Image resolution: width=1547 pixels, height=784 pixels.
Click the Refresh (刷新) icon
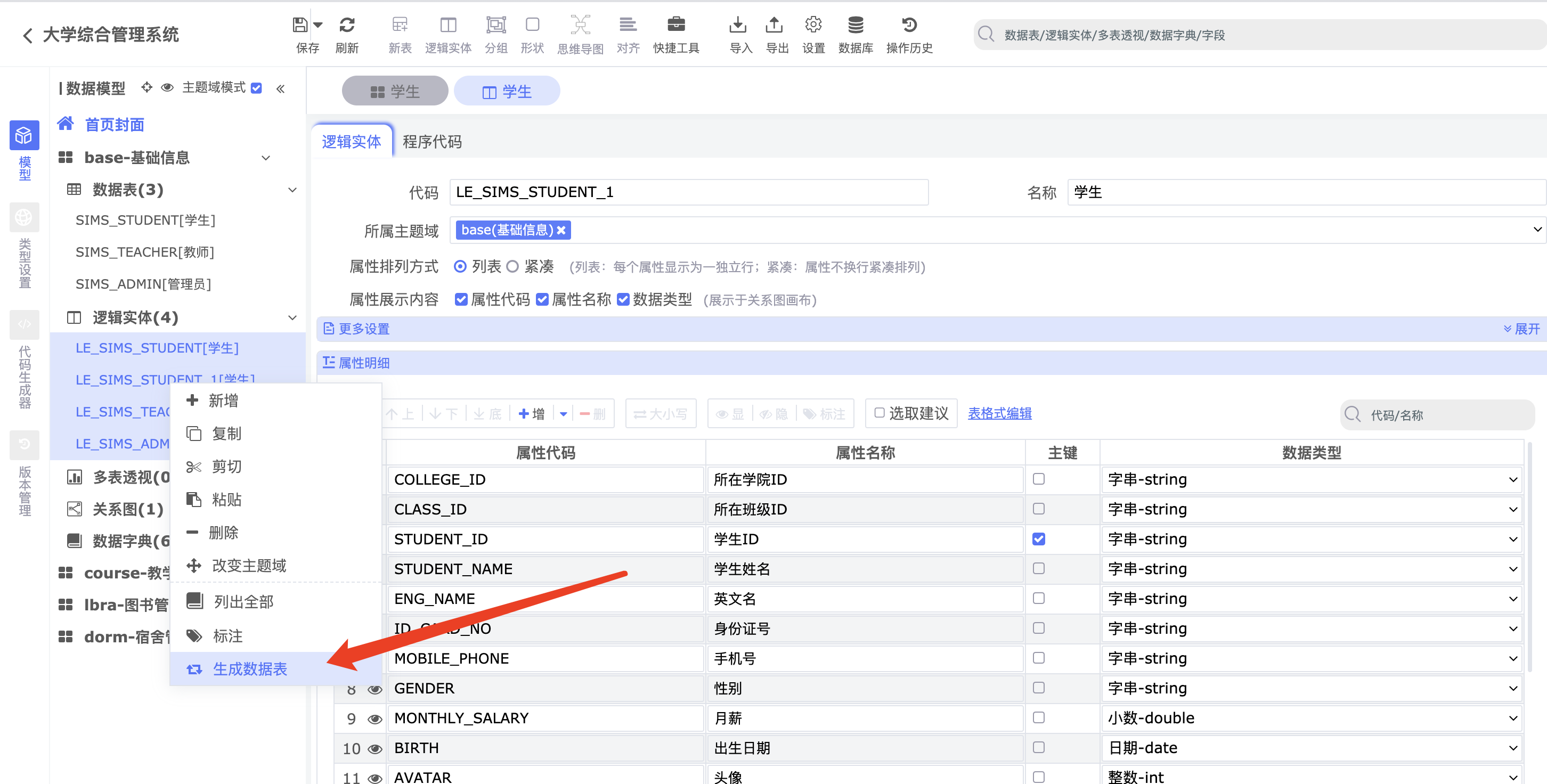(346, 25)
